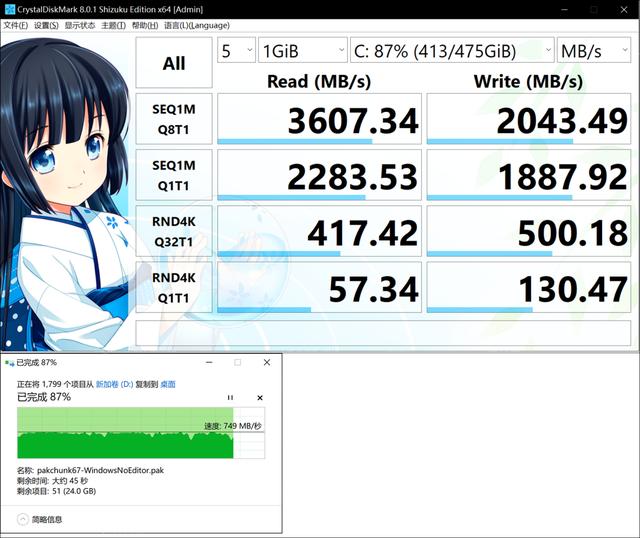The height and width of the screenshot is (538, 640).
Task: Open the drive selector showing C: 87%
Action: 452,50
